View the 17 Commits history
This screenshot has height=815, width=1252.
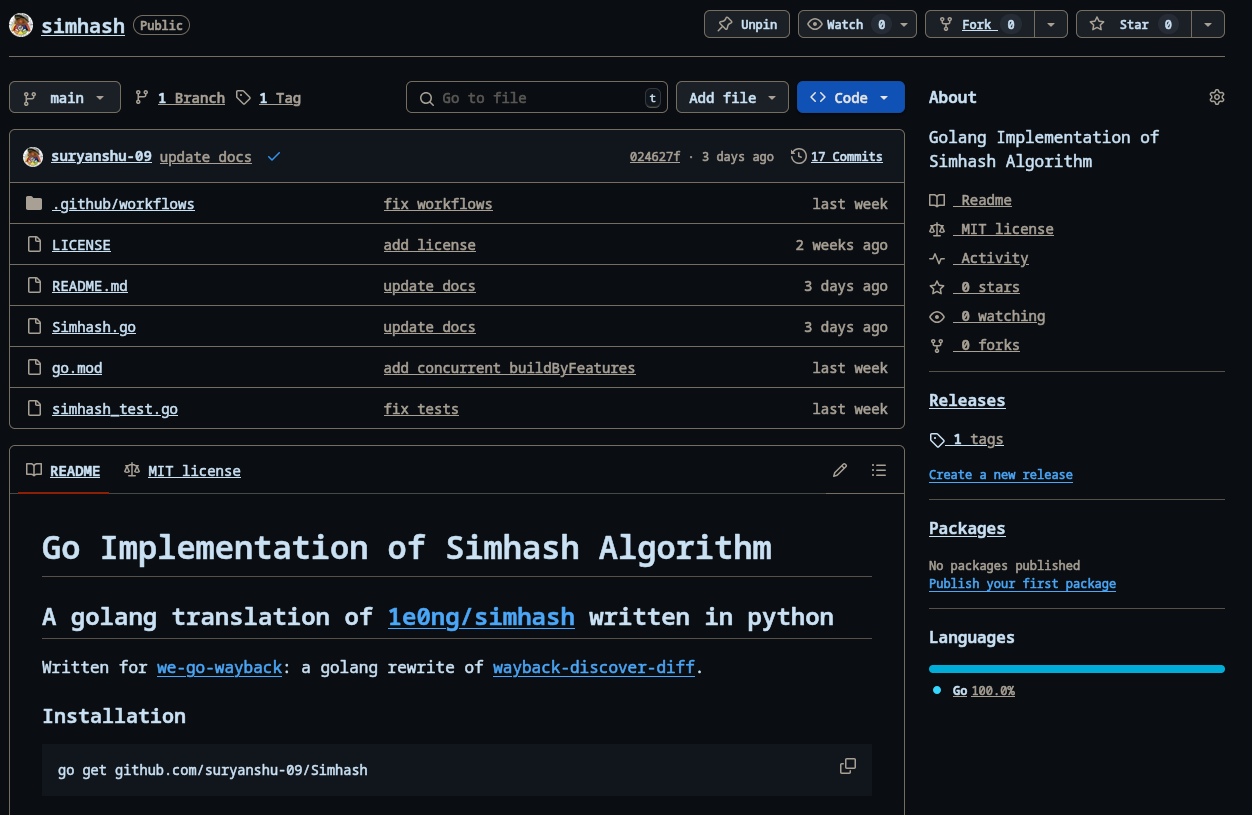[x=837, y=157]
